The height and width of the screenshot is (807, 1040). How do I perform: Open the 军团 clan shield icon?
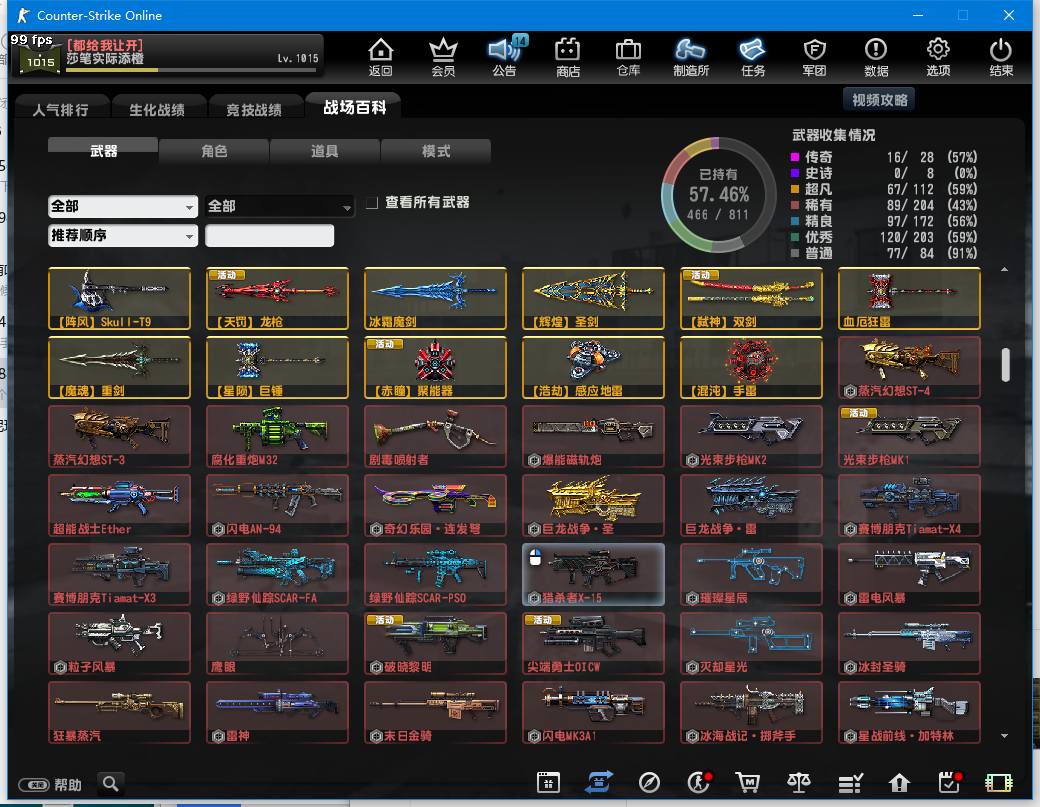[x=814, y=56]
